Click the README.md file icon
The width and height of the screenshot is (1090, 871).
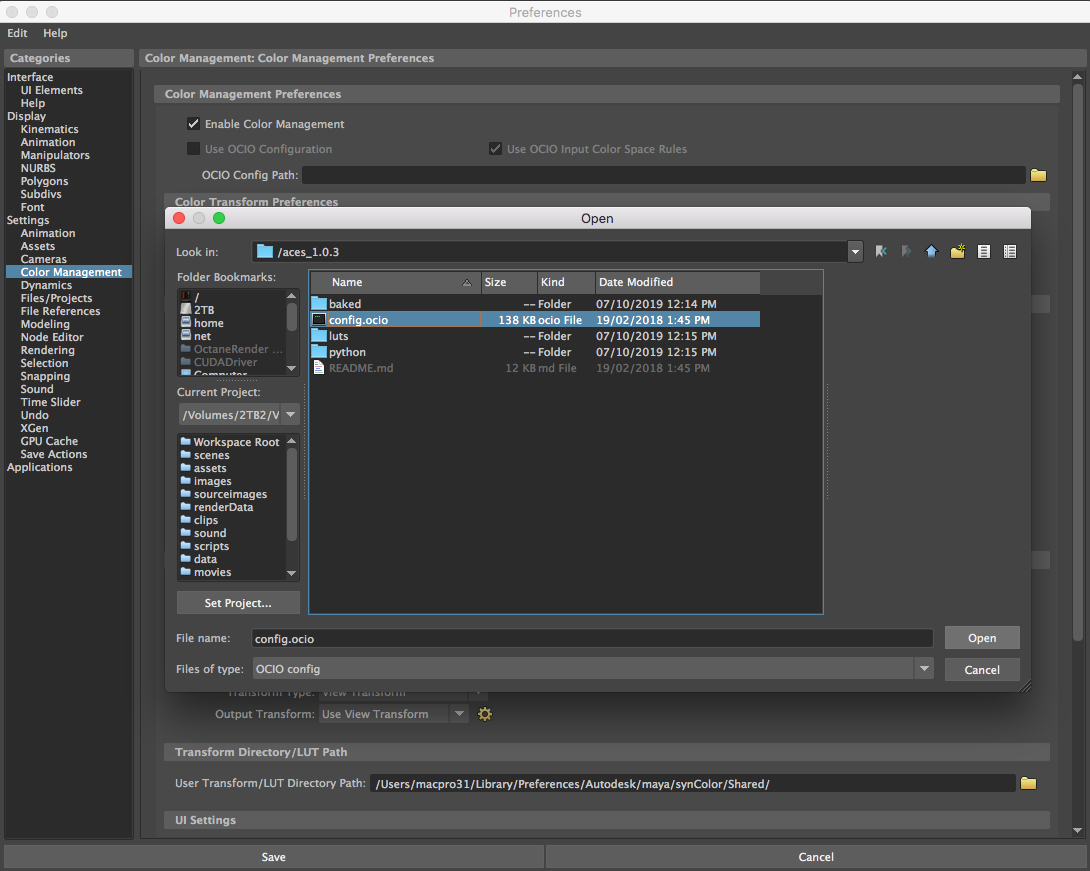[x=319, y=368]
